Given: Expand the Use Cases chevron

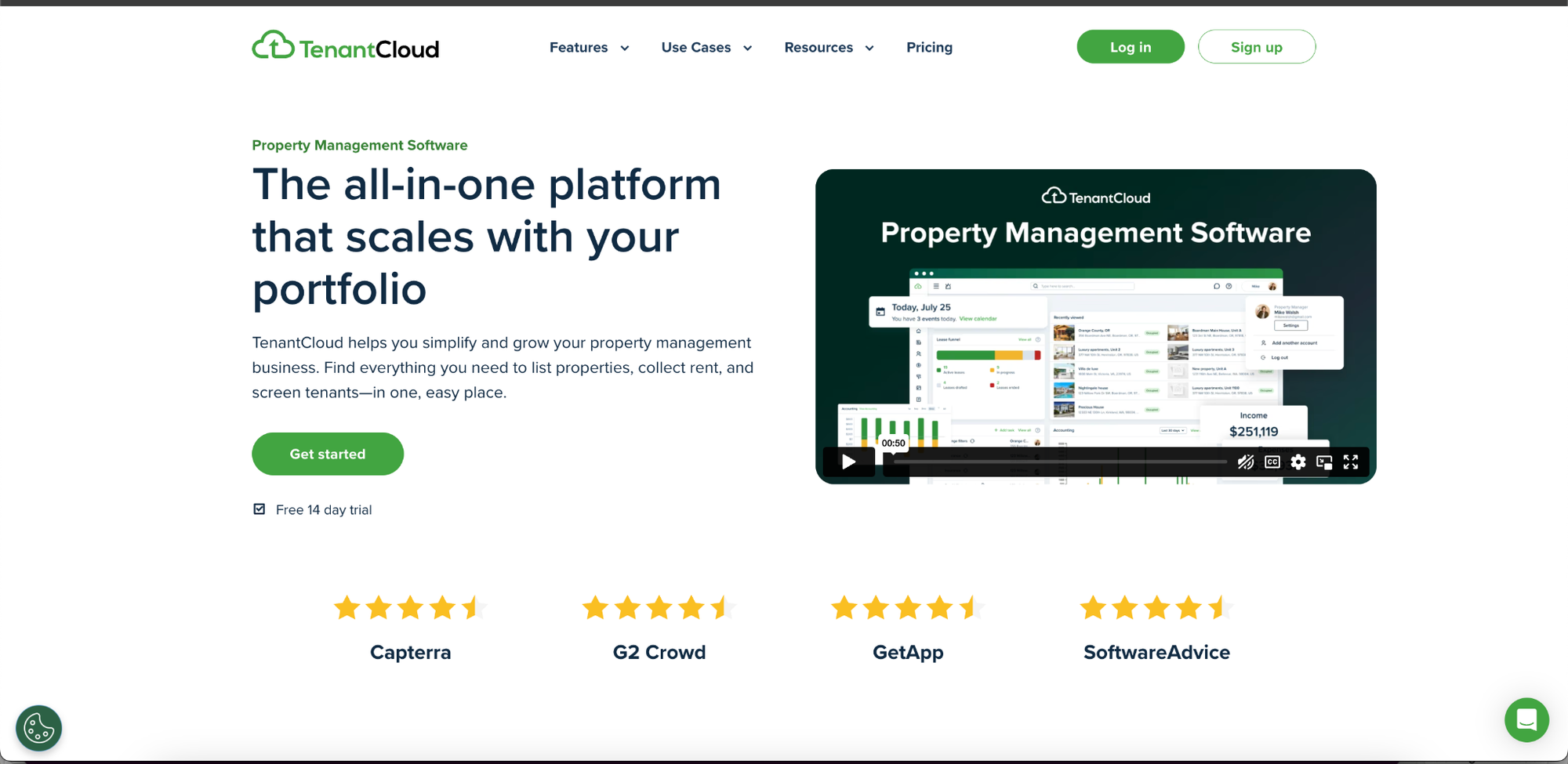Looking at the screenshot, I should coord(748,48).
